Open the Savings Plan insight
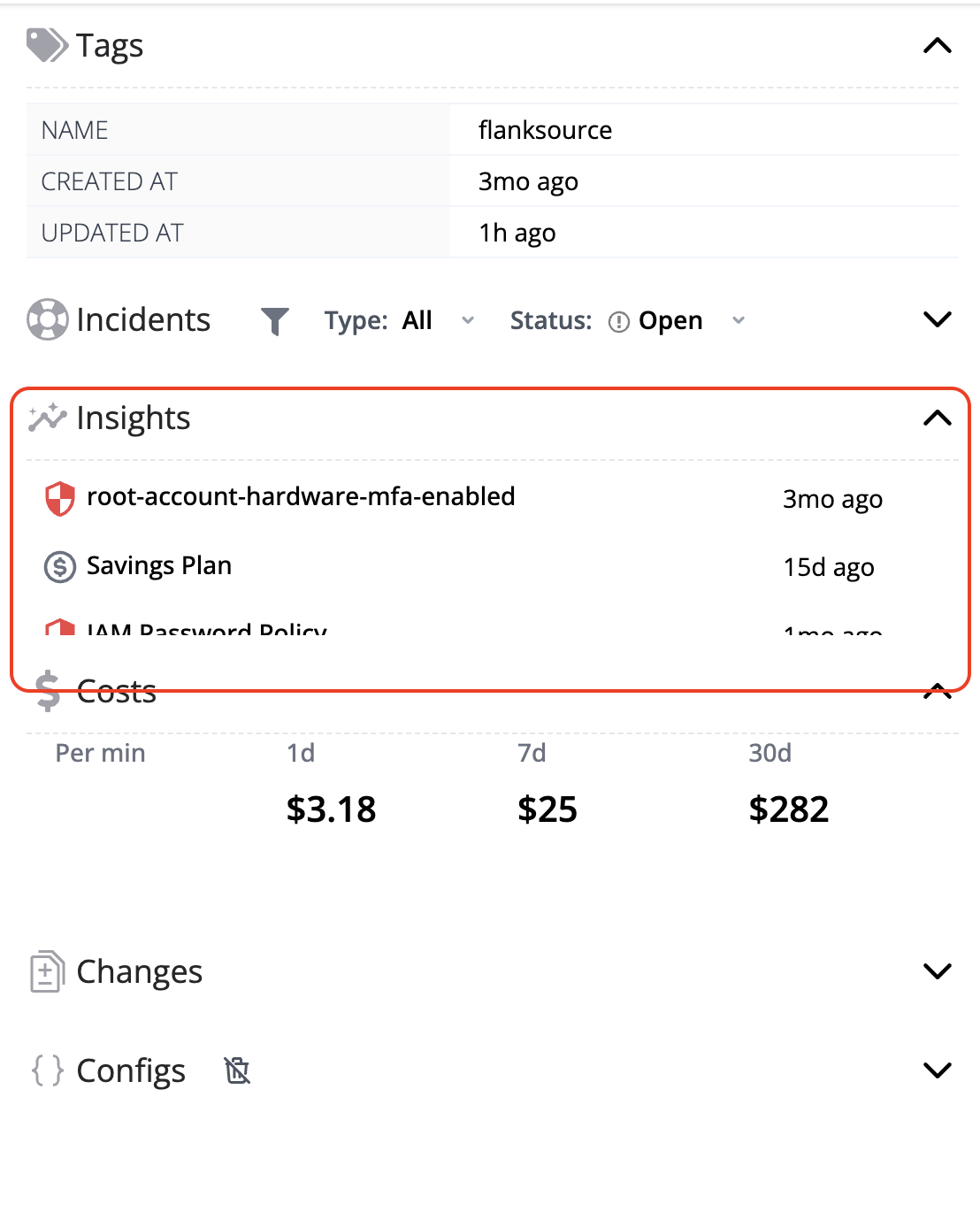 pos(159,566)
